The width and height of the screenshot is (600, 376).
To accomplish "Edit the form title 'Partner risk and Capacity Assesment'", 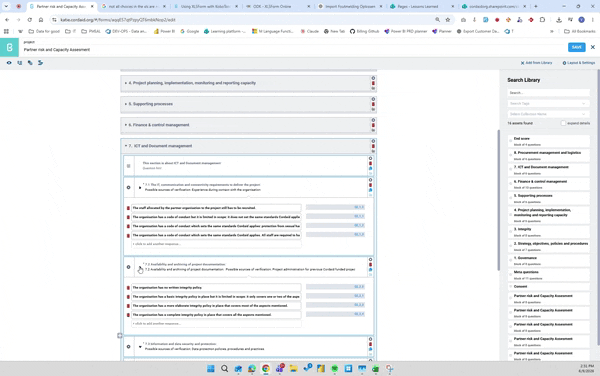I will tap(57, 50).
